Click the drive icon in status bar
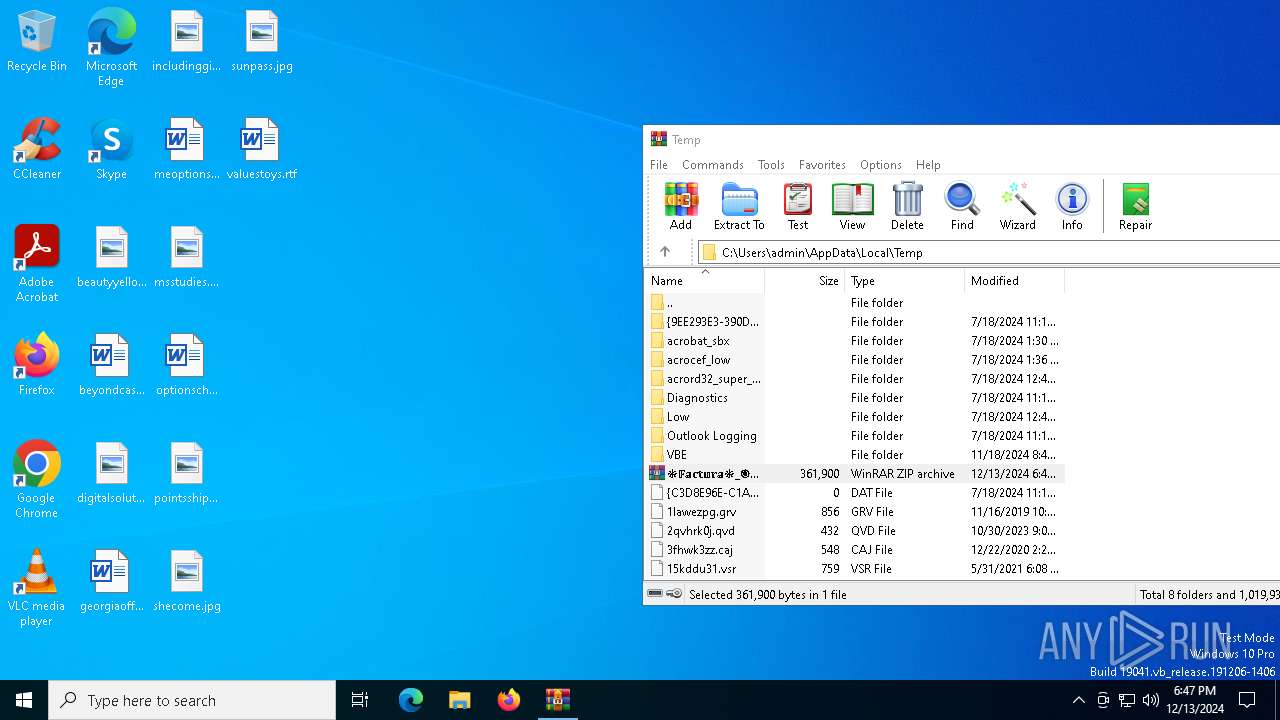Image resolution: width=1280 pixels, height=720 pixels. coord(655,594)
